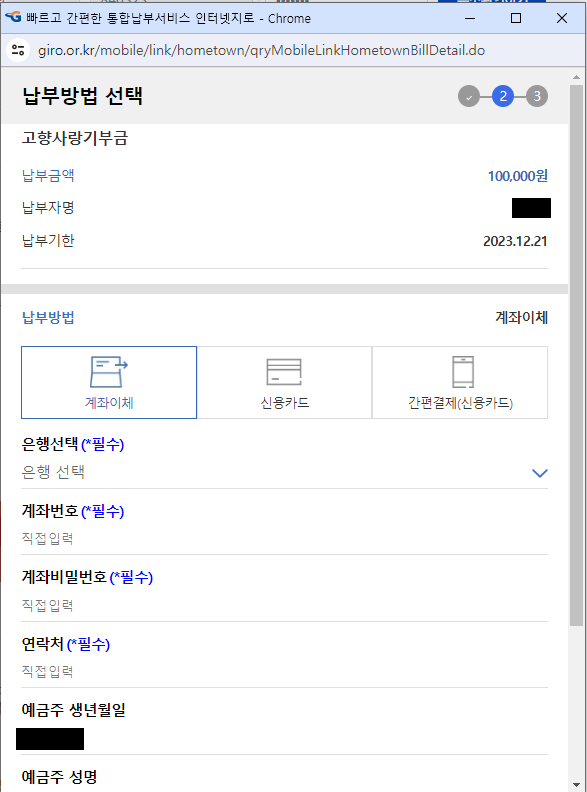Click the vertical scrollbar thumb
Viewport: 587px width, 792px height.
pyautogui.click(x=576, y=355)
